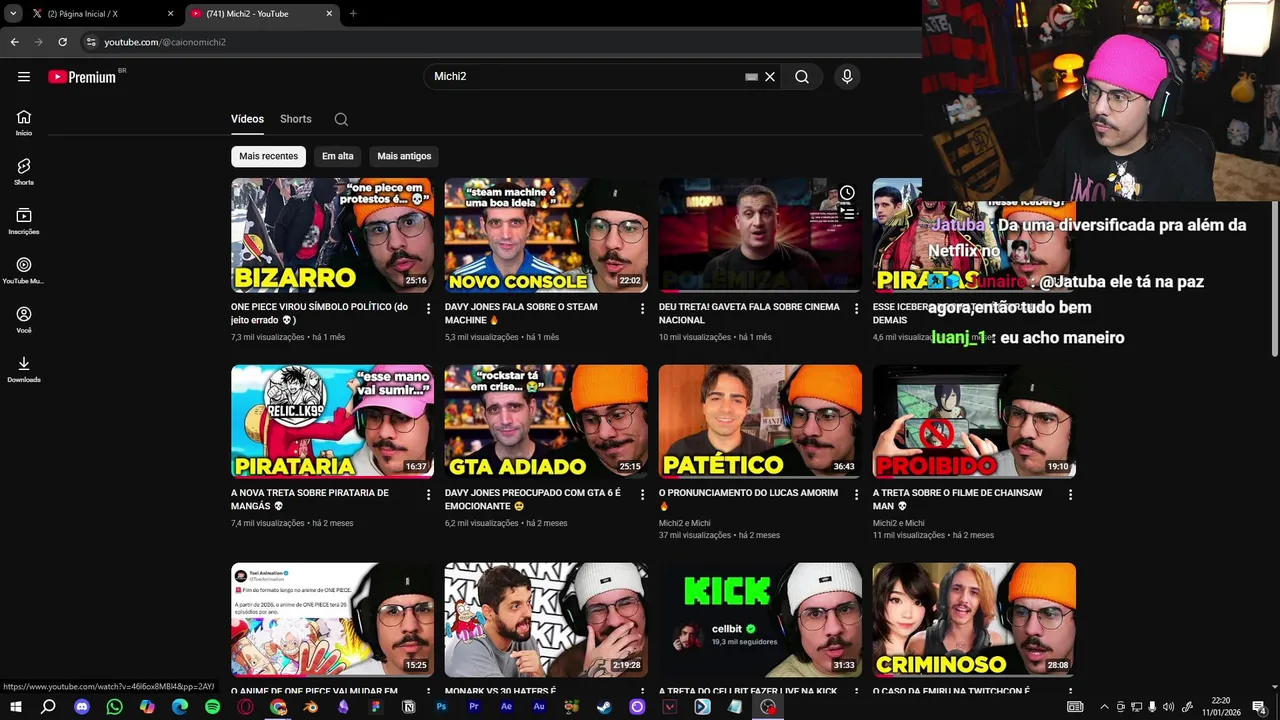1280x720 pixels.
Task: Open title DAVY JONES PREOCUPADO COM GTA 6
Action: 533,499
